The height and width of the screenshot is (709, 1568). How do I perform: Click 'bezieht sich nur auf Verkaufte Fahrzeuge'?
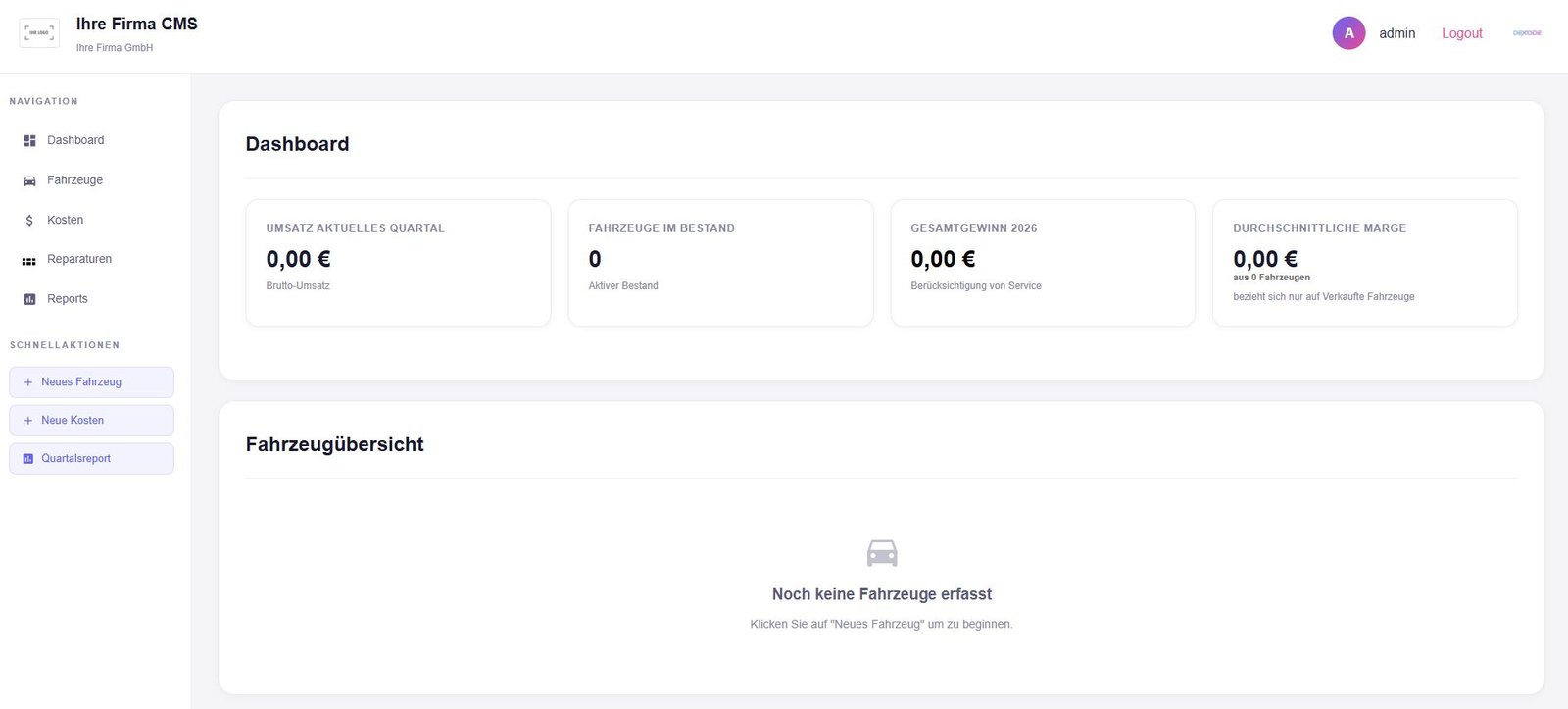pos(1324,297)
